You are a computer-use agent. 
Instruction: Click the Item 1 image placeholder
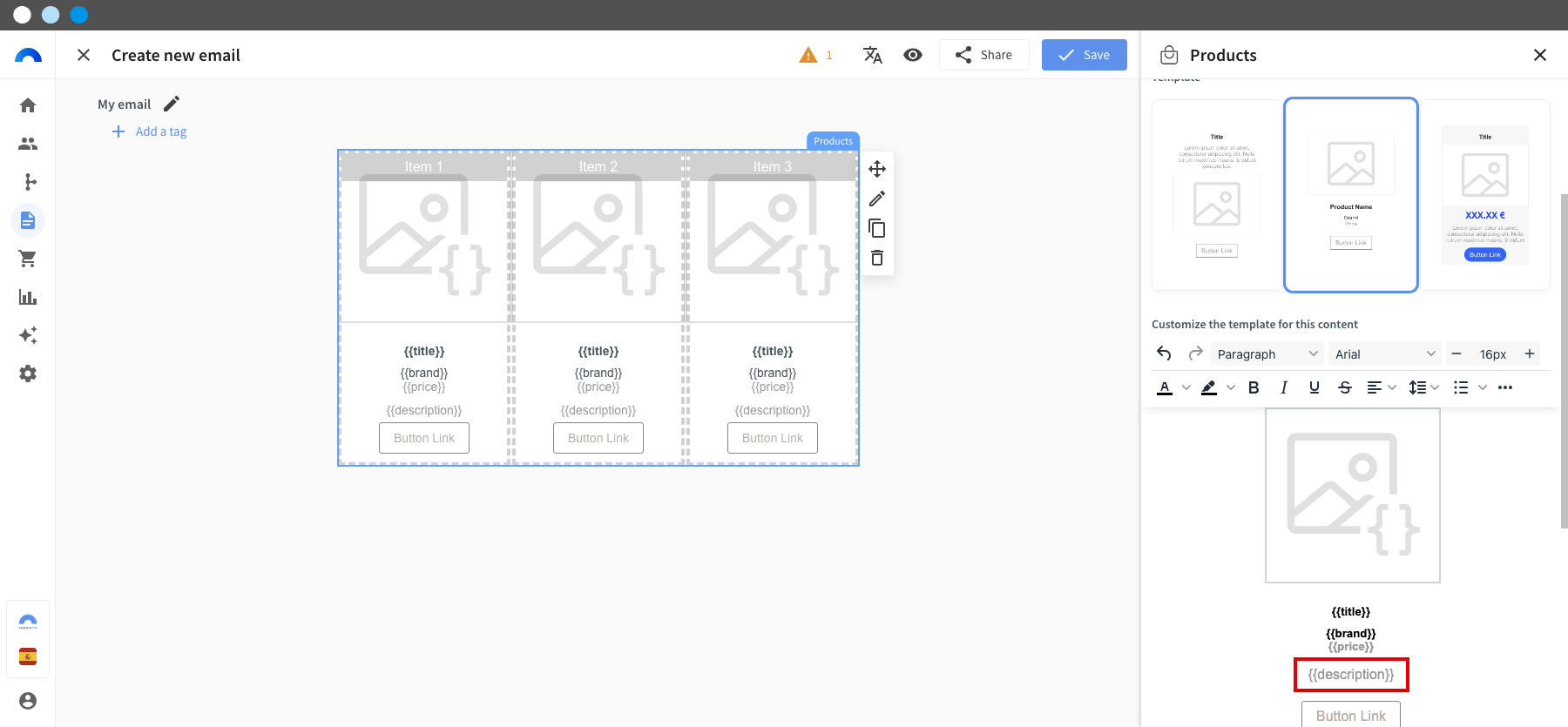point(424,235)
